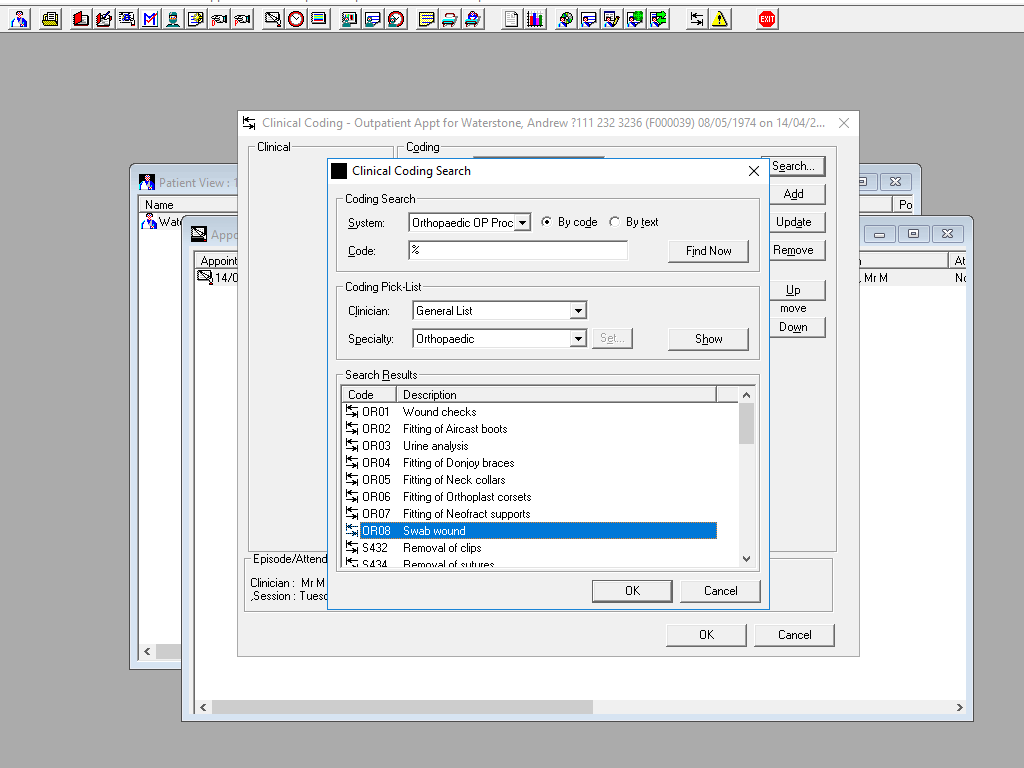
Task: Select OR04 Fitting of Donjoy braces
Action: (530, 463)
